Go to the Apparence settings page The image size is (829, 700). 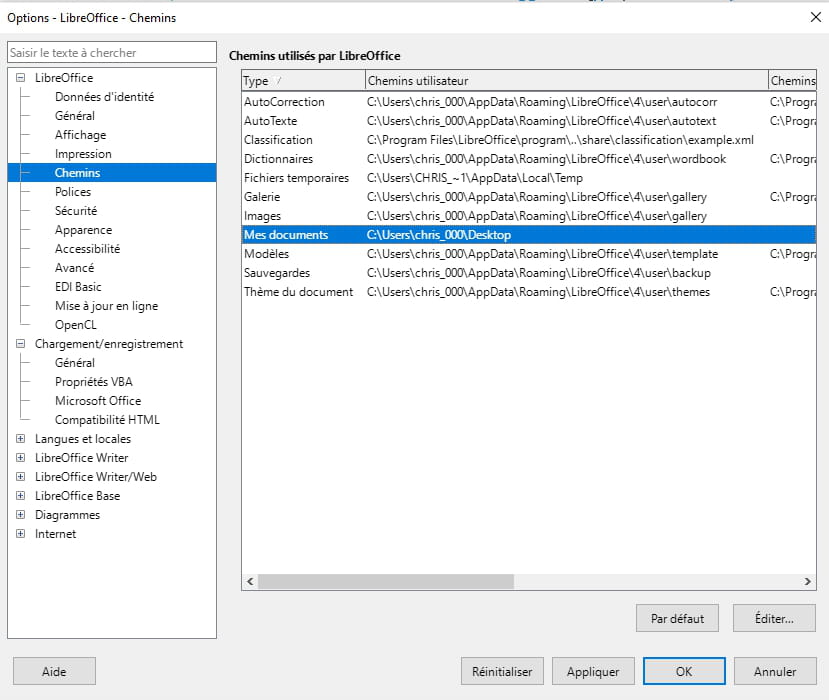tap(83, 230)
